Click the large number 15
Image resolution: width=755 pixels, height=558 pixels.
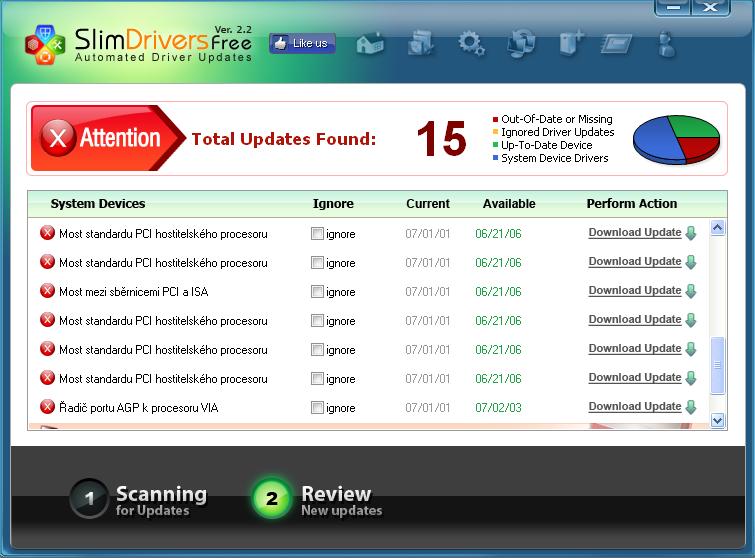coord(442,139)
